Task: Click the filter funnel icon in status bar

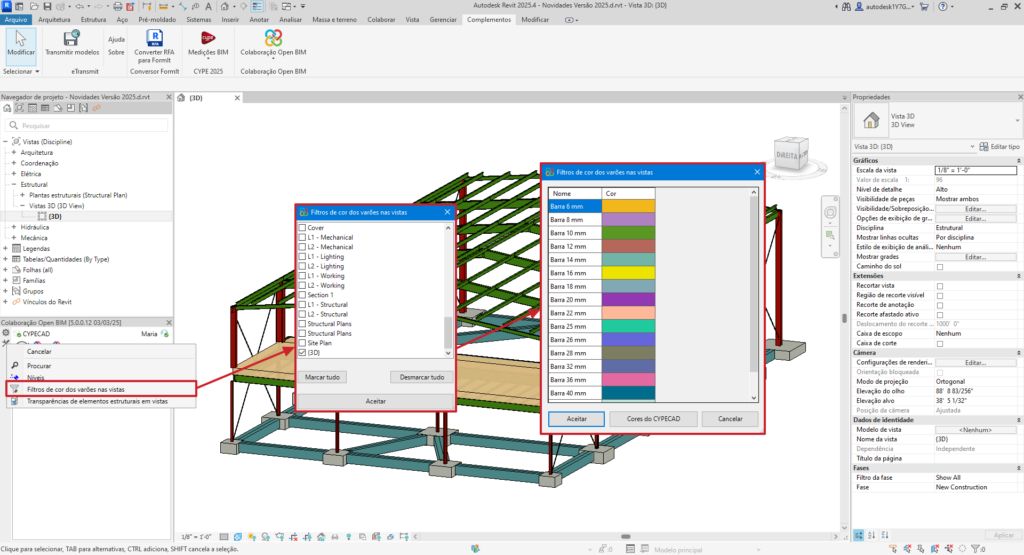Action: click(x=976, y=549)
